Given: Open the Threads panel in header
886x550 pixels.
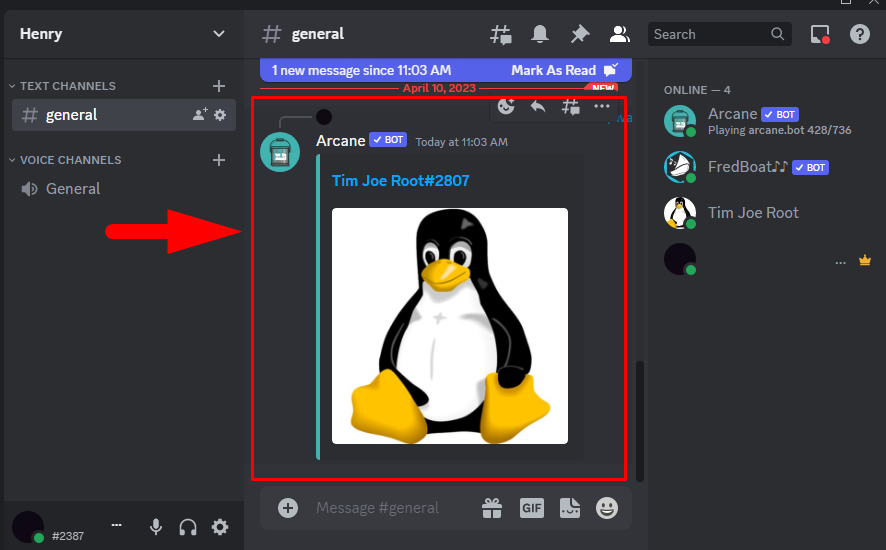Looking at the screenshot, I should pos(501,34).
